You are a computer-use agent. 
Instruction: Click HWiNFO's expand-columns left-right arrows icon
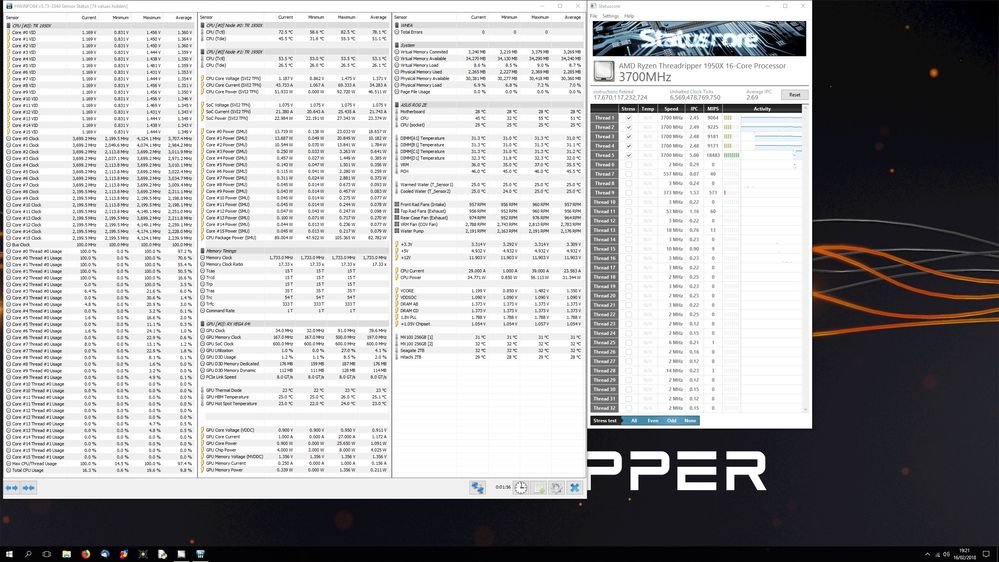11,488
